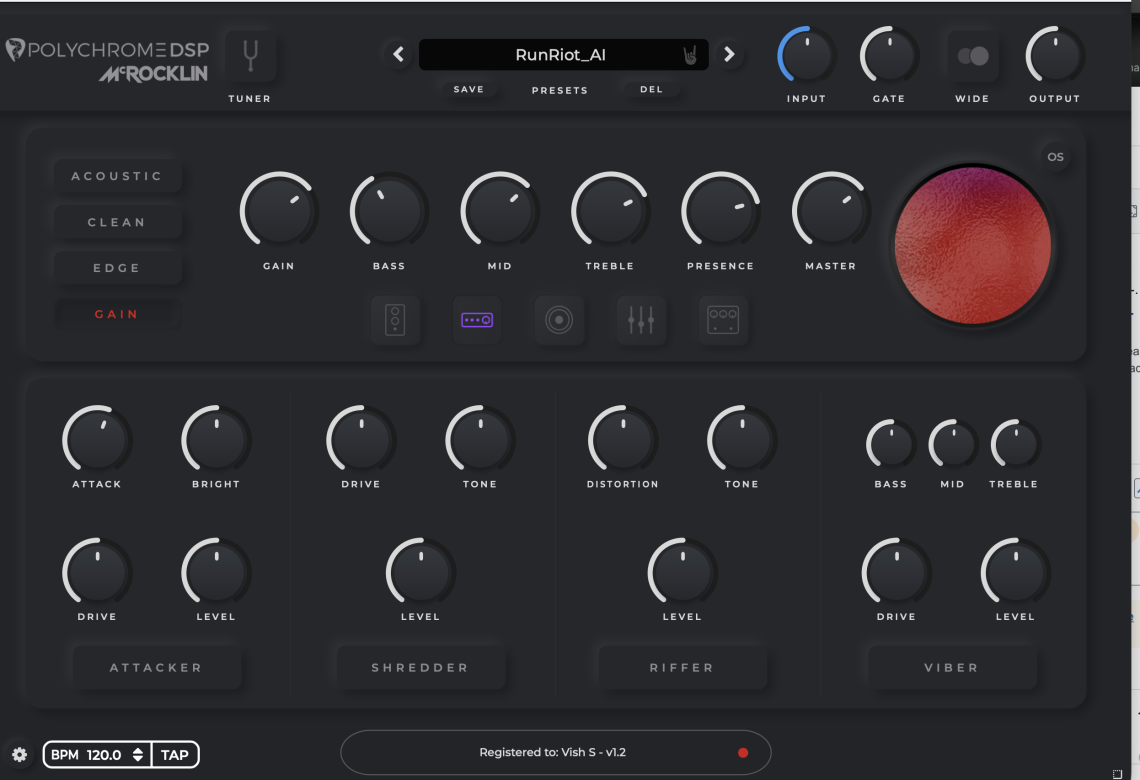Select the Clean amp channel

[x=117, y=222]
